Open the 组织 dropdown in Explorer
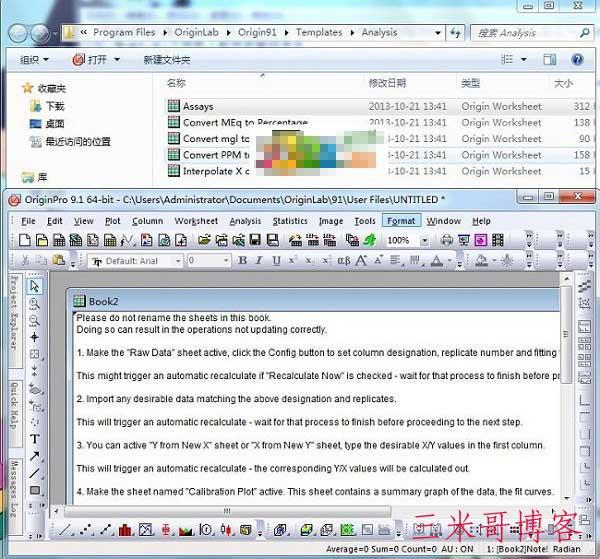Viewport: 600px width, 559px height. (x=34, y=60)
